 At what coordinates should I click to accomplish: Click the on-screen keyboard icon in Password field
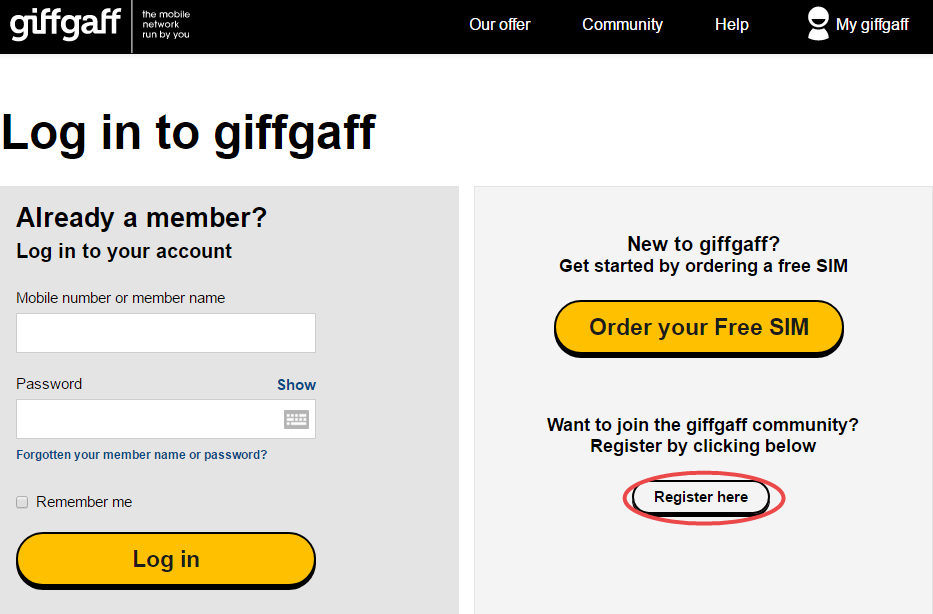pyautogui.click(x=296, y=419)
